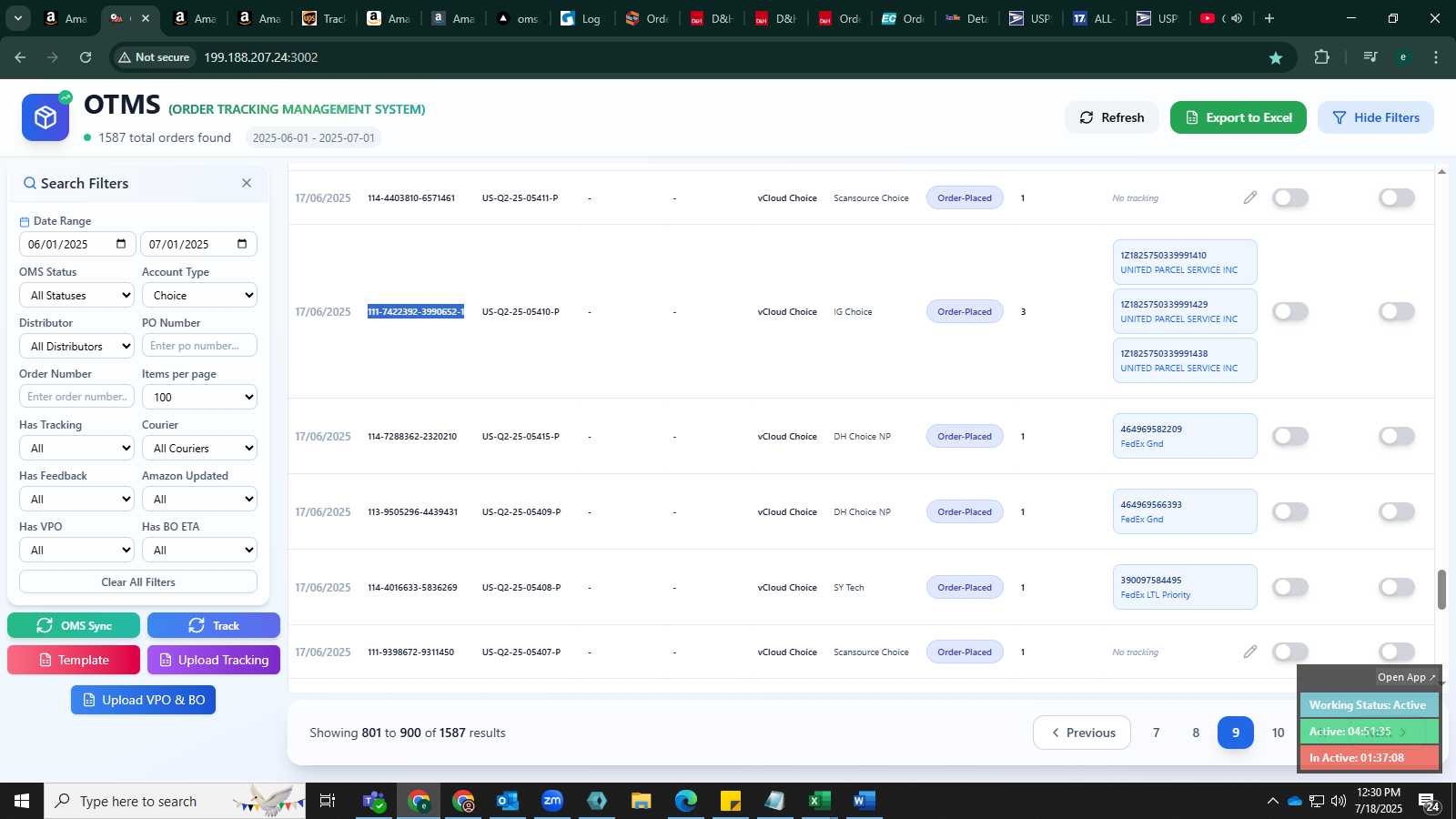Expand the Distributor dropdown
This screenshot has width=1456, height=819.
point(76,346)
